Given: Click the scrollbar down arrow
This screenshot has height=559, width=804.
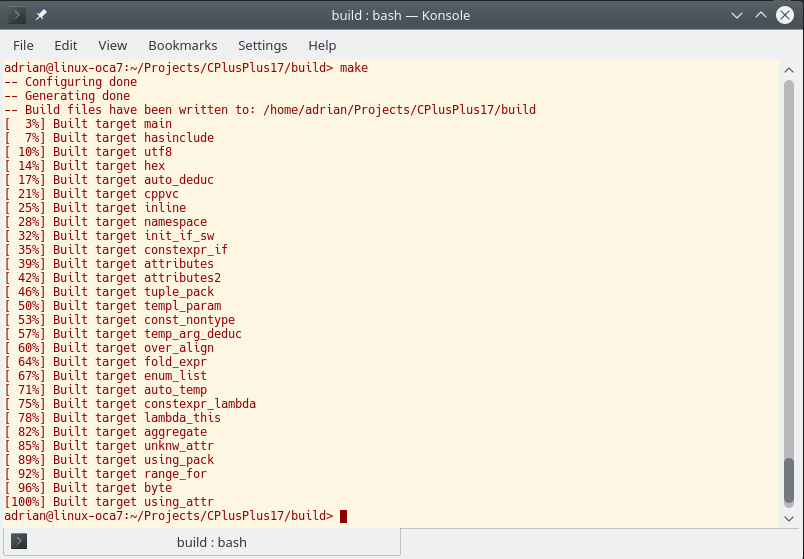Looking at the screenshot, I should (789, 518).
